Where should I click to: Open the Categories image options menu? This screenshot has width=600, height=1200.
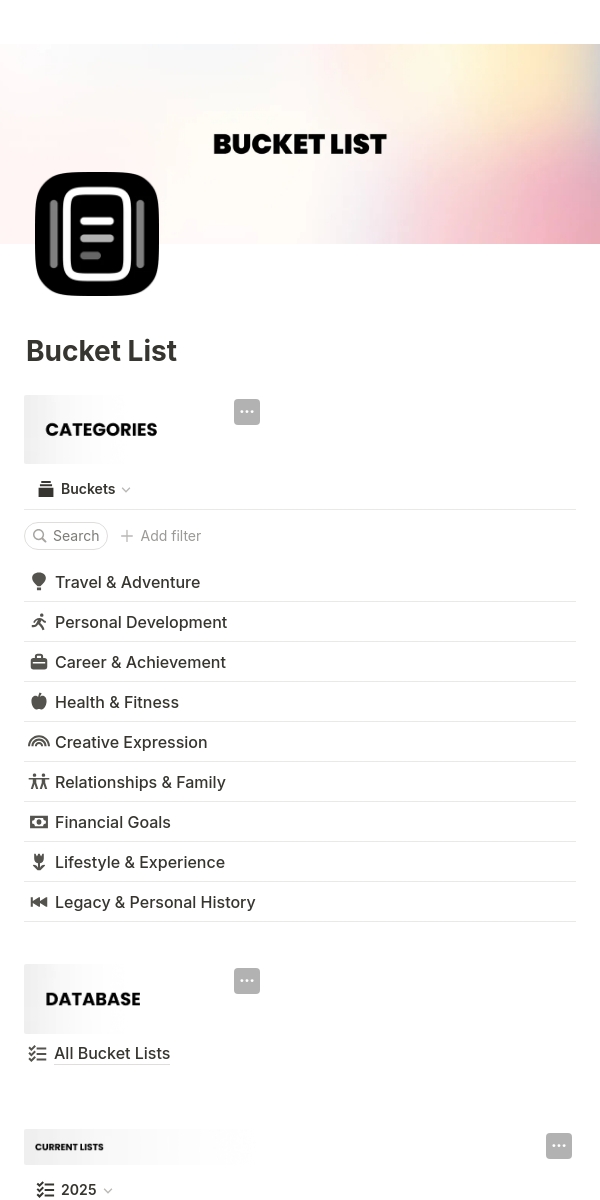[247, 412]
